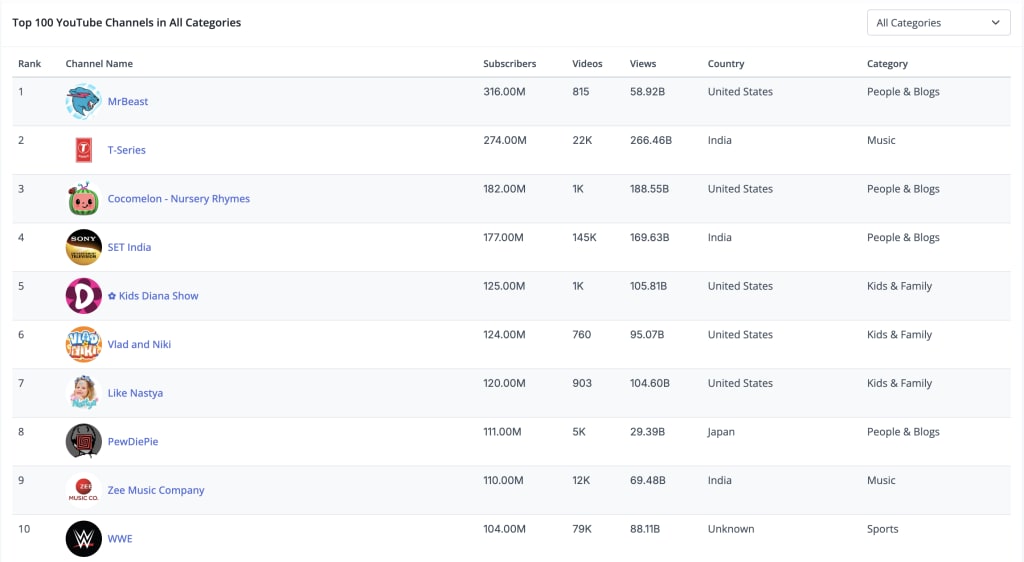1024x562 pixels.
Task: Click the 22K videos count
Action: pos(582,140)
